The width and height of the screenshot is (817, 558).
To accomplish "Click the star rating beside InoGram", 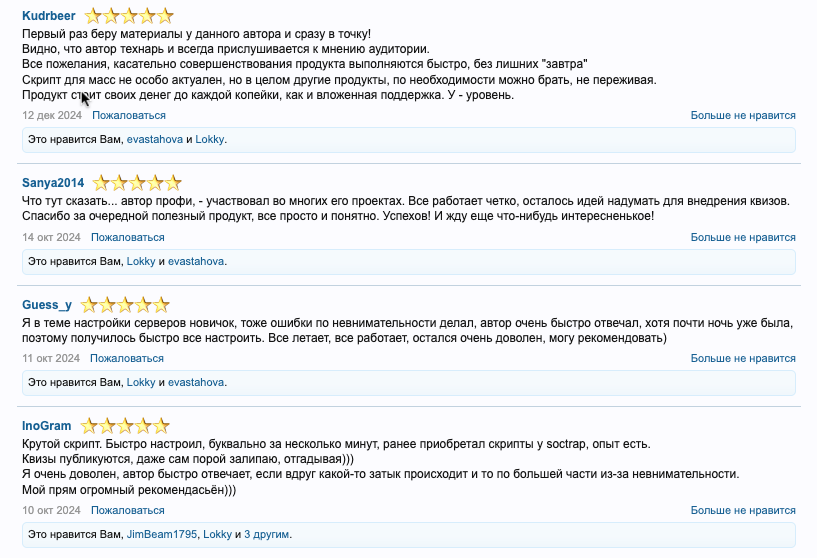I will pos(125,426).
